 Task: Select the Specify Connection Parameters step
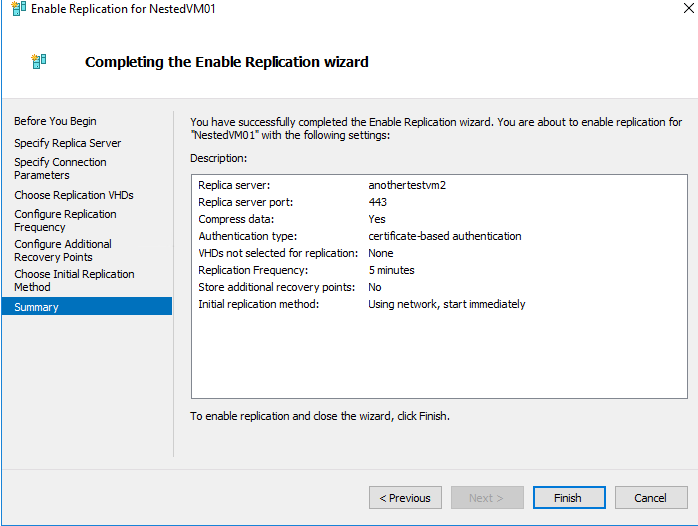[60, 169]
